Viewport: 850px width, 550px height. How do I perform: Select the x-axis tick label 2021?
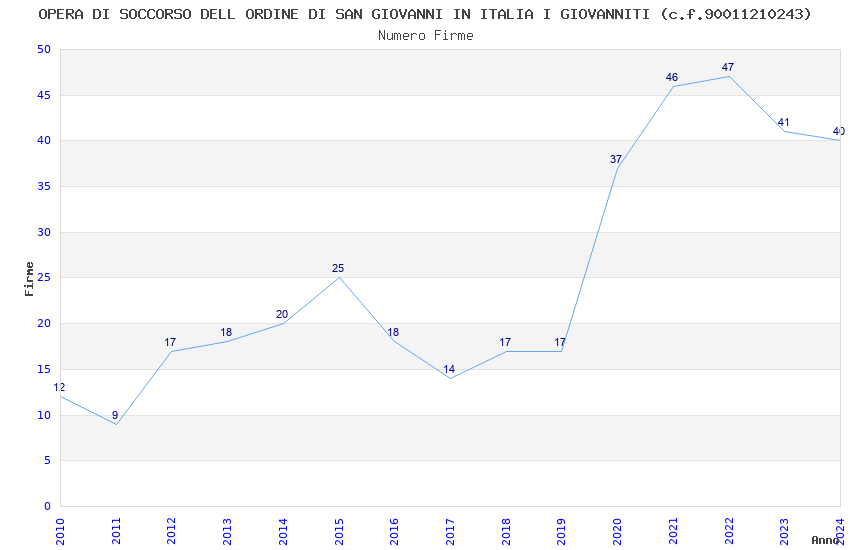[x=673, y=532]
